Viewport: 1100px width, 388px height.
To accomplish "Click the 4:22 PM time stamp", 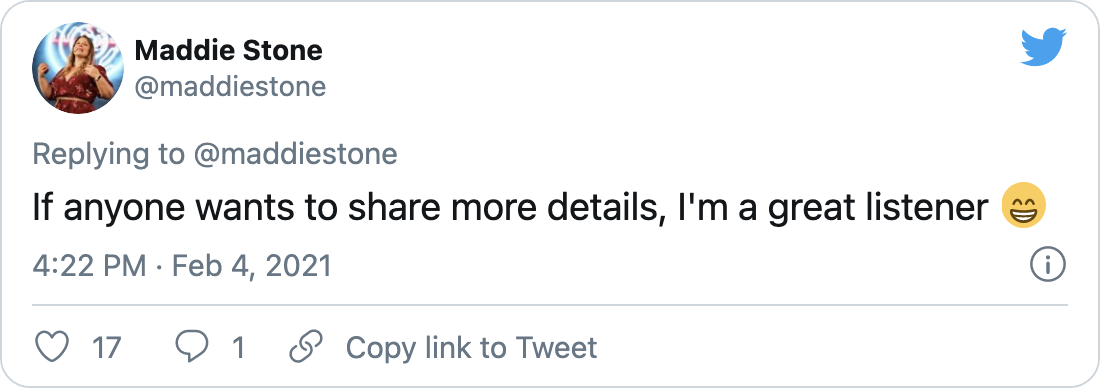I will (x=90, y=267).
